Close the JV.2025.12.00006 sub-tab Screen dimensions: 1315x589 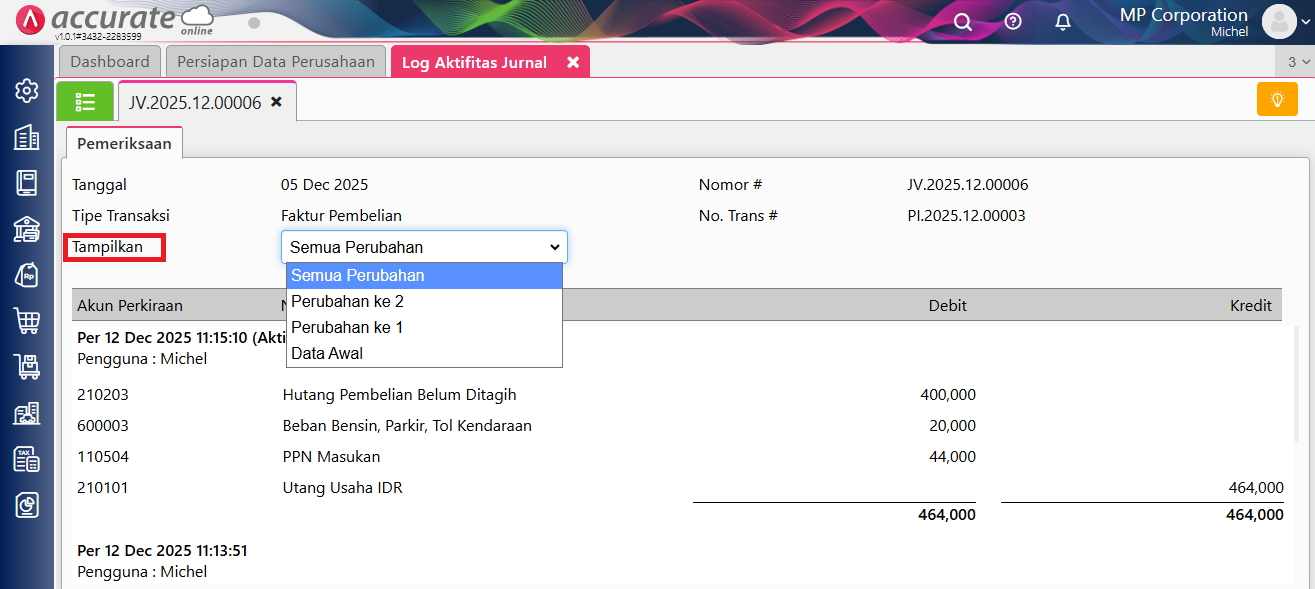[277, 102]
